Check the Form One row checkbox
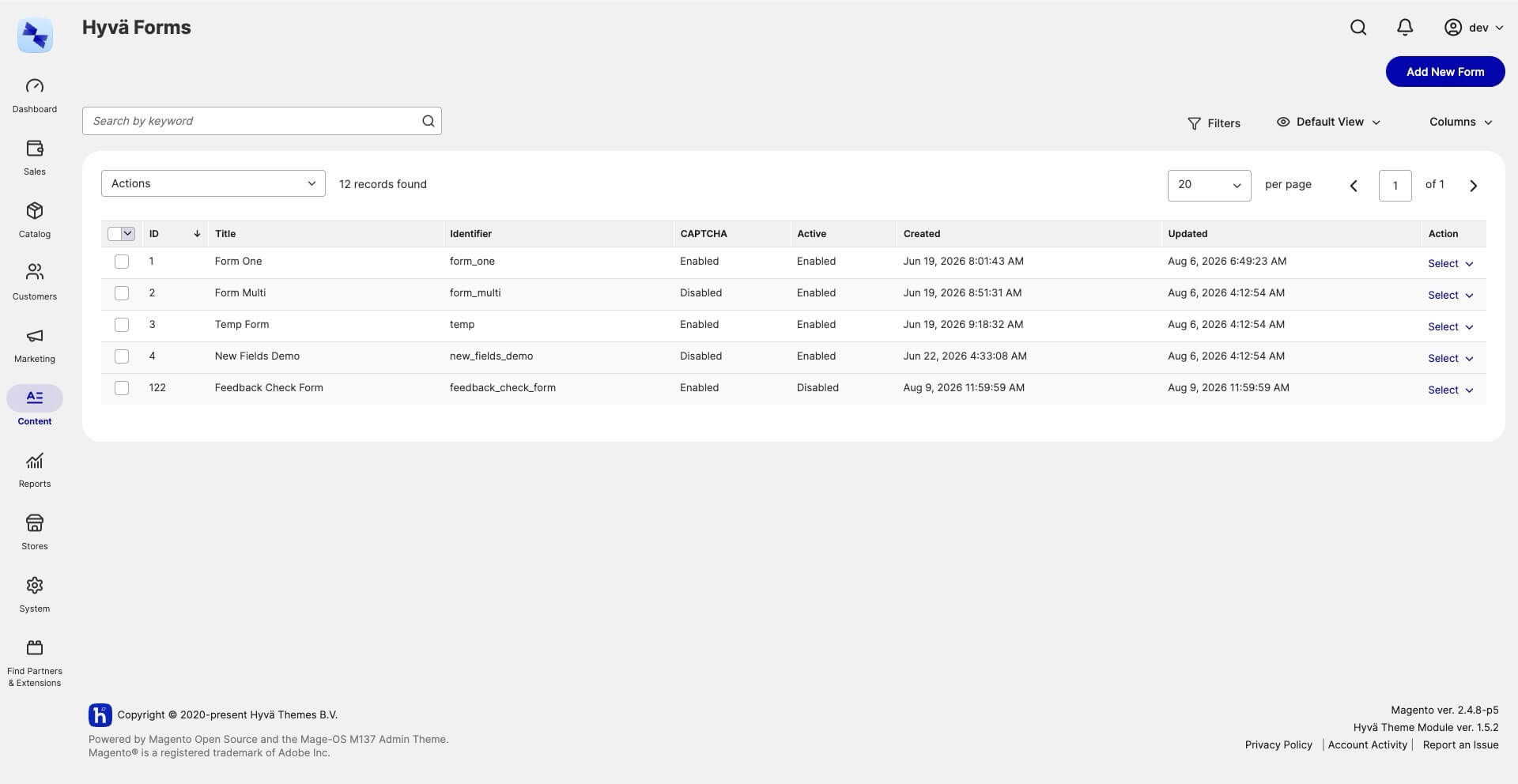Screen dimensions: 1518x784 point(122,262)
